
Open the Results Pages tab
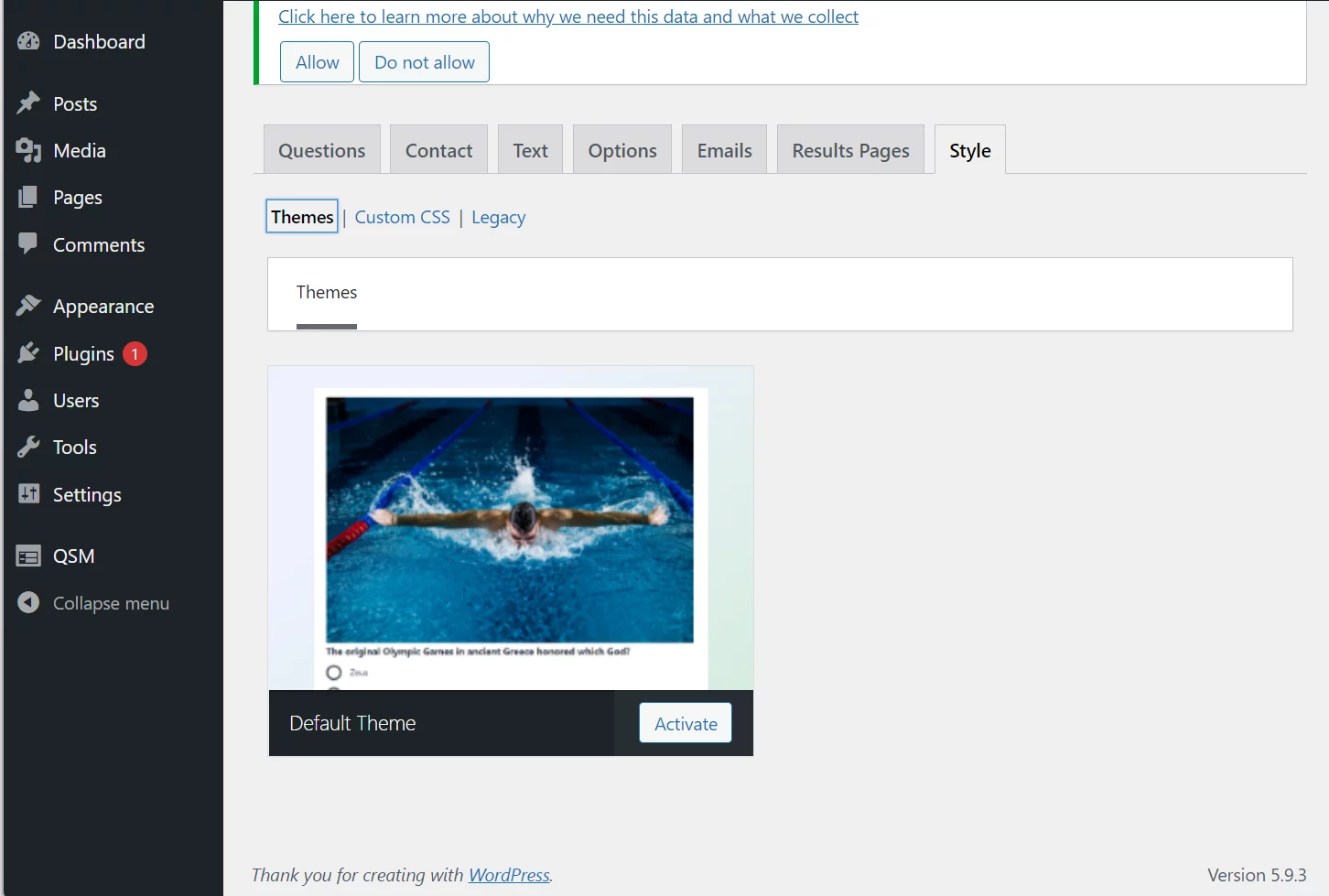(849, 149)
